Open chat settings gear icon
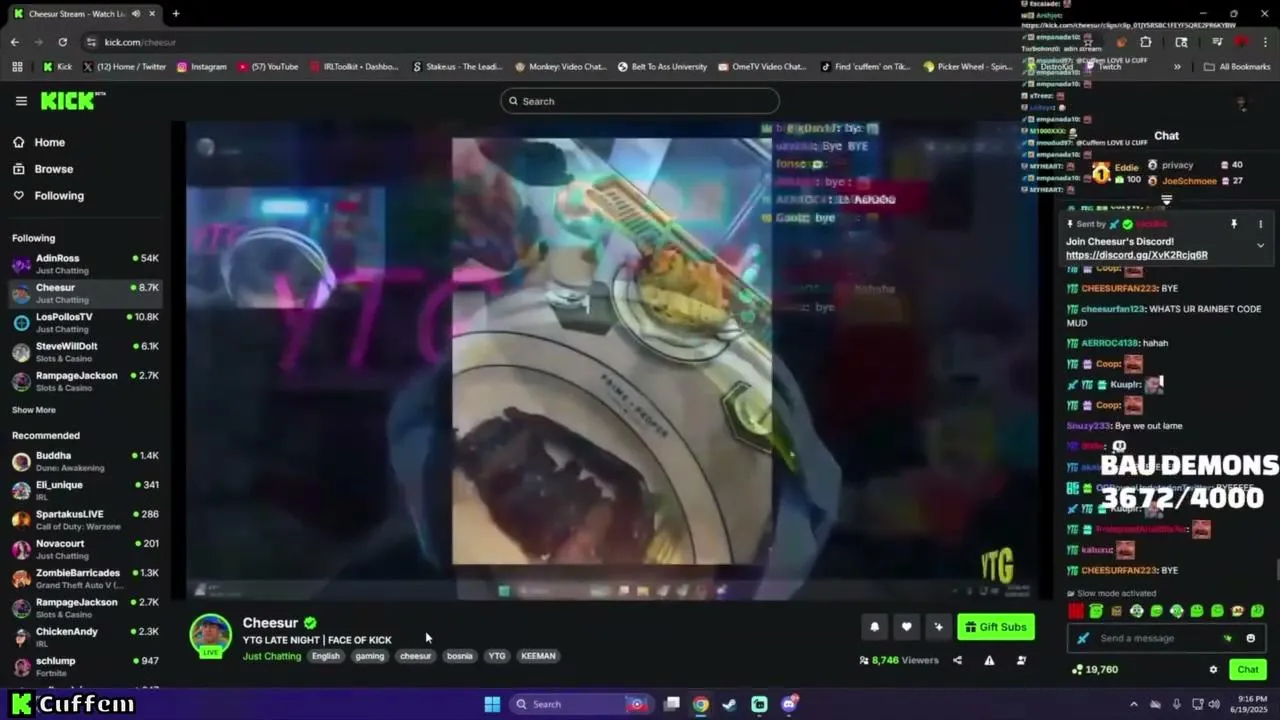The height and width of the screenshot is (720, 1280). 1213,669
